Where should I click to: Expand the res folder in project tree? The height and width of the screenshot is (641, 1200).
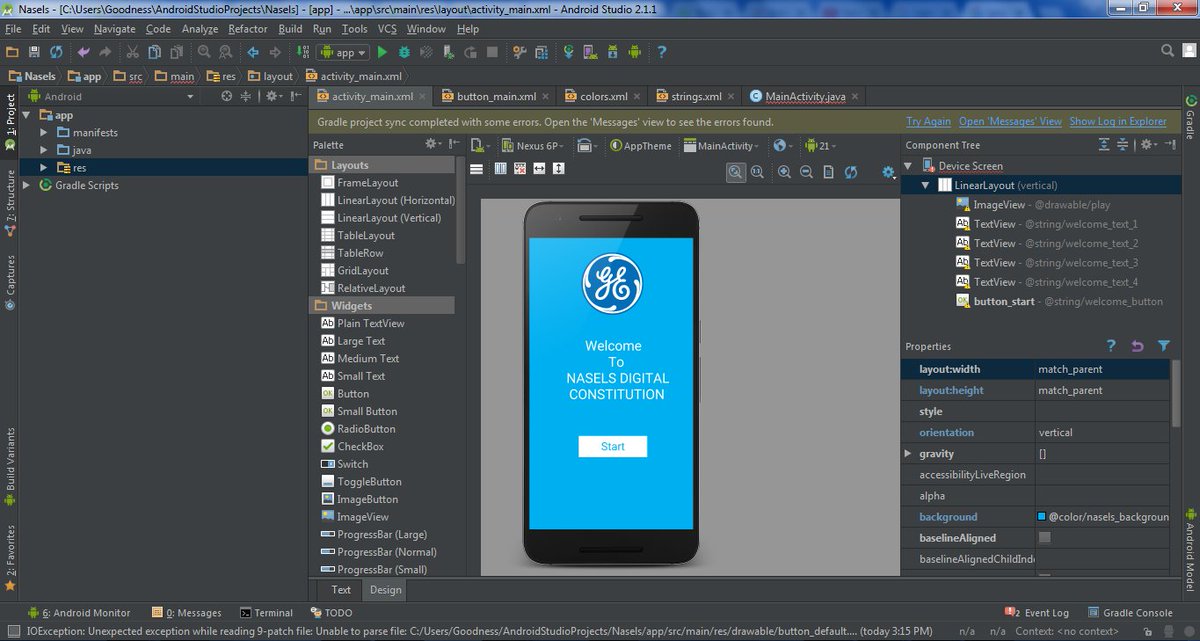pos(44,168)
